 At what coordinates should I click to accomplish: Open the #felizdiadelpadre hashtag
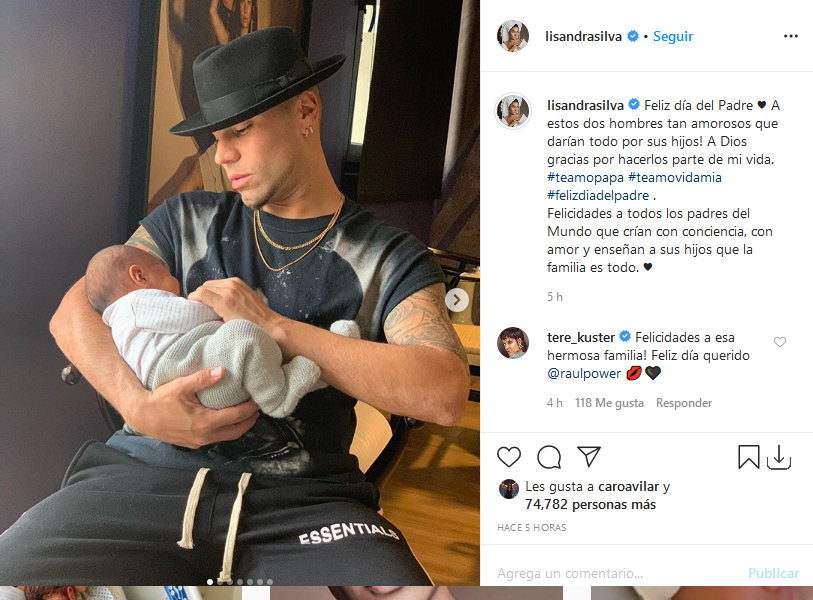[x=598, y=196]
